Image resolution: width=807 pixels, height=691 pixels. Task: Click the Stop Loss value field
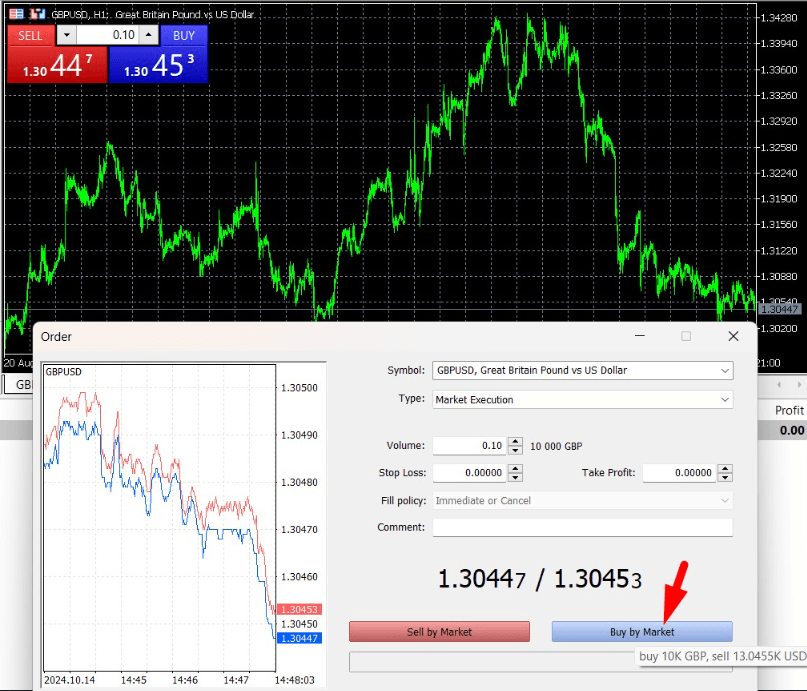click(469, 473)
